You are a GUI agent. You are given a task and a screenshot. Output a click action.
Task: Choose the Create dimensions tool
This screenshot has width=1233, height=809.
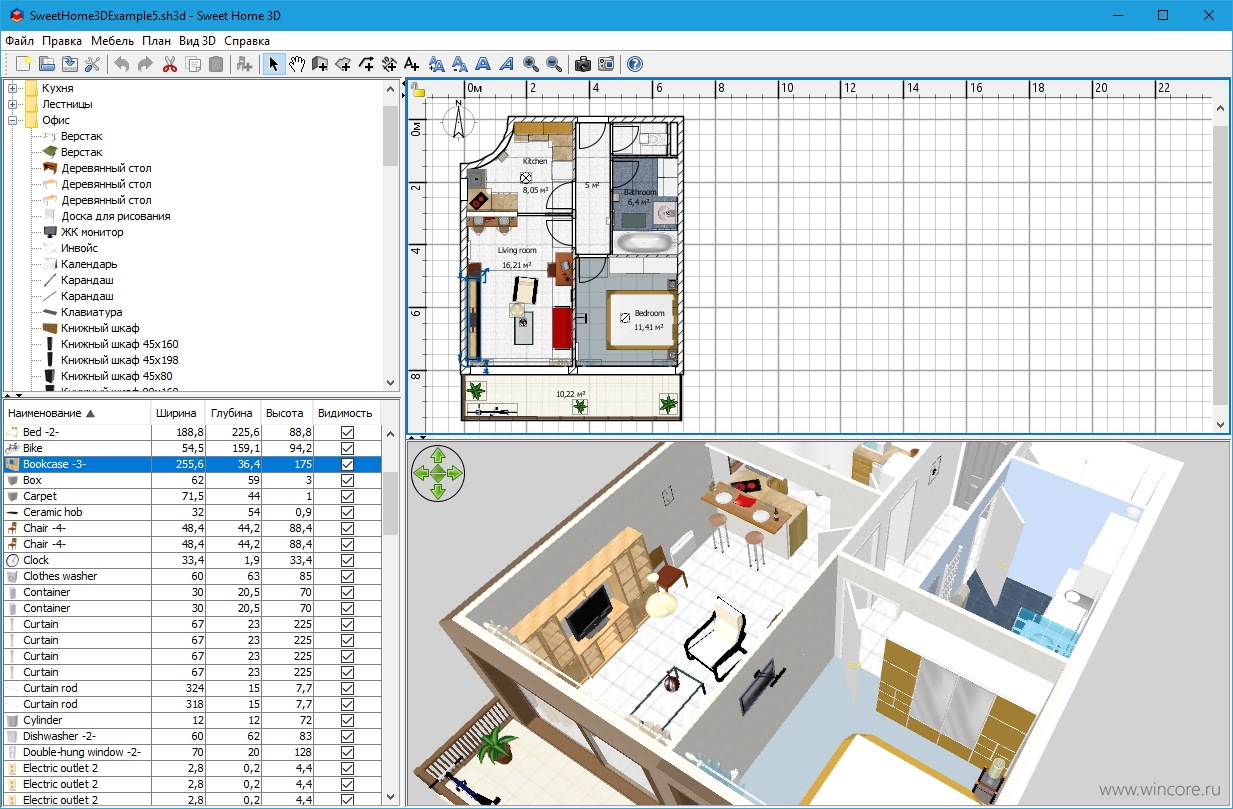click(389, 64)
